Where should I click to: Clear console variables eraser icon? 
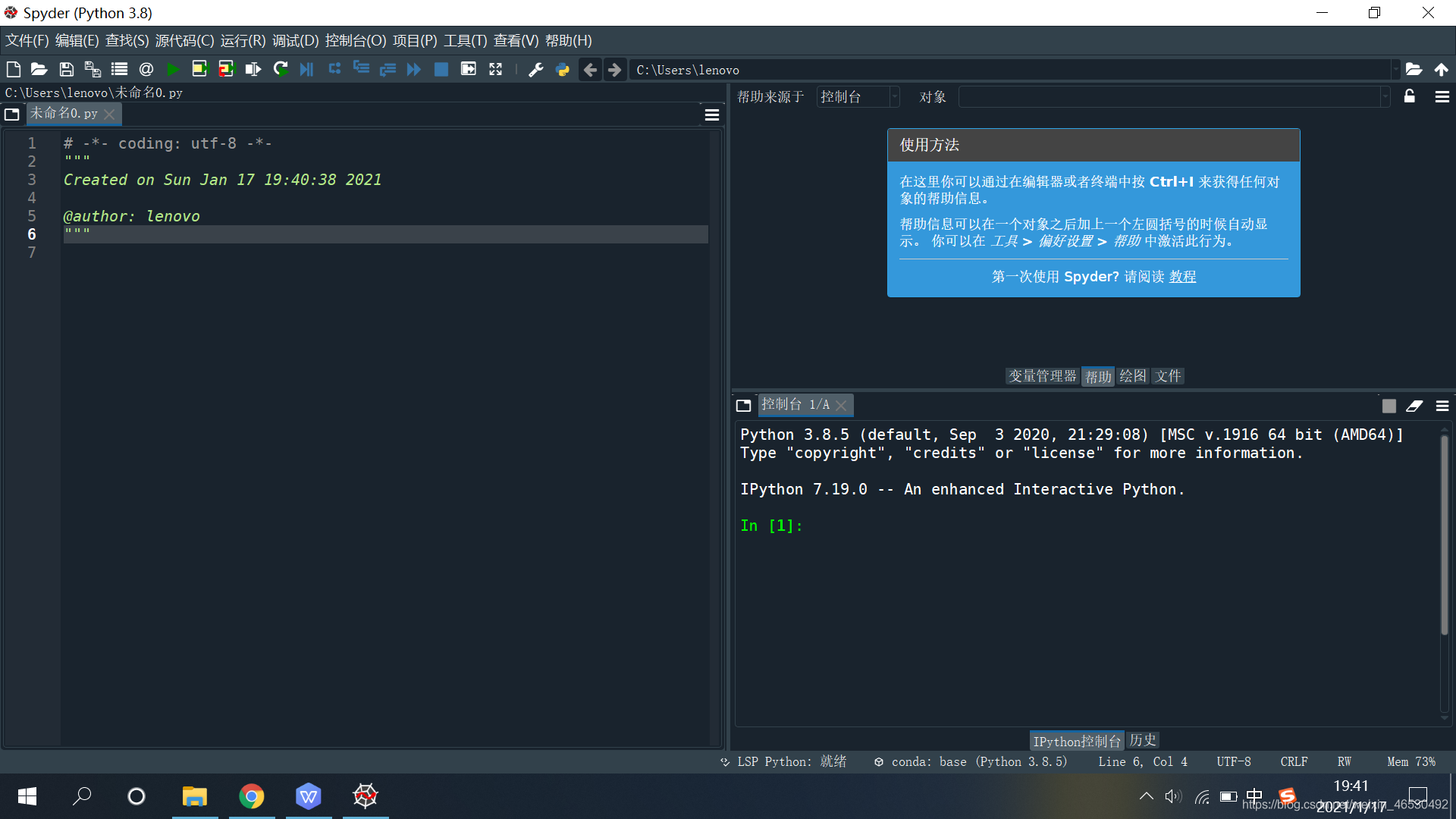point(1414,406)
